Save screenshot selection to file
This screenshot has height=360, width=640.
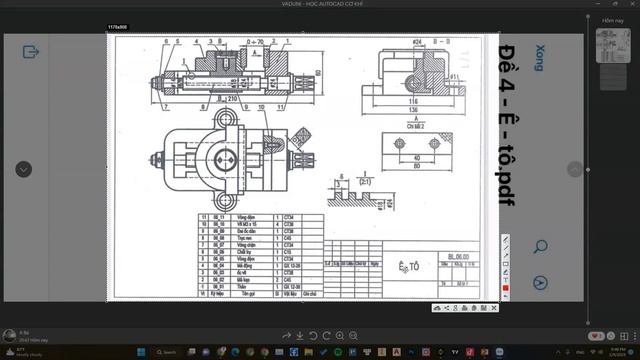tap(484, 308)
